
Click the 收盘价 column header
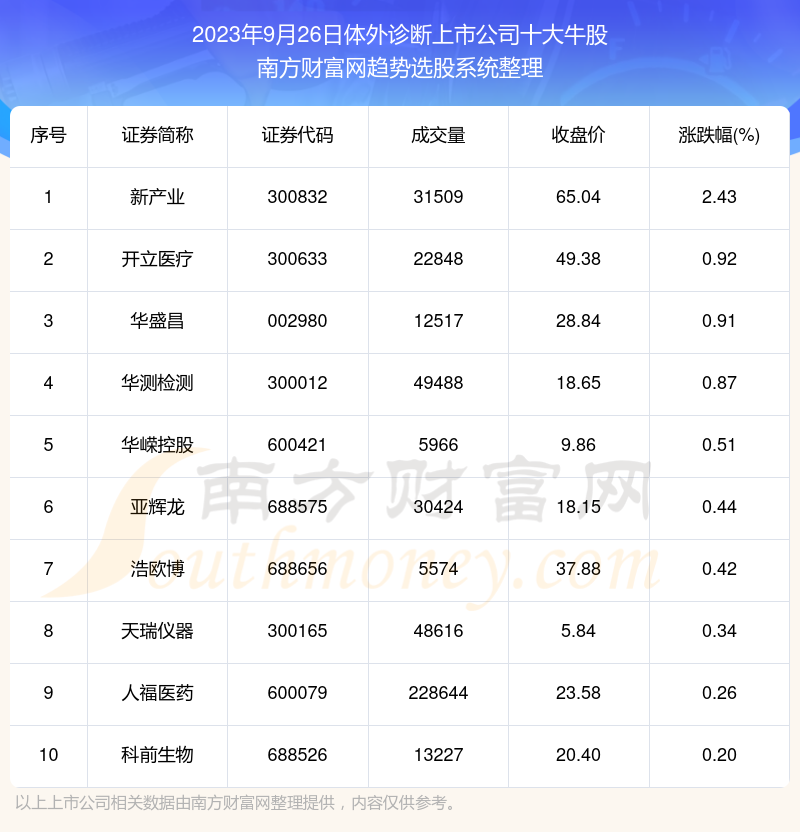point(578,135)
